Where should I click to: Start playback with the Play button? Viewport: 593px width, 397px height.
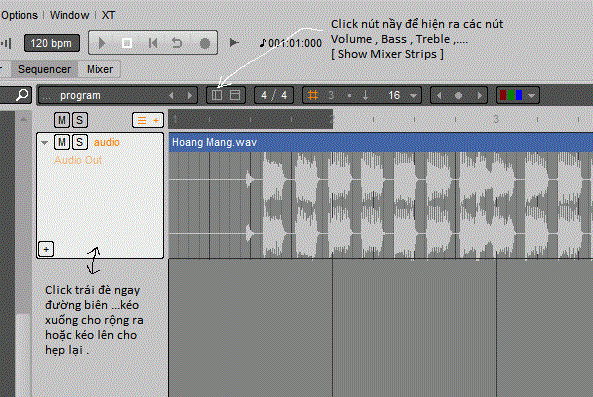(101, 43)
